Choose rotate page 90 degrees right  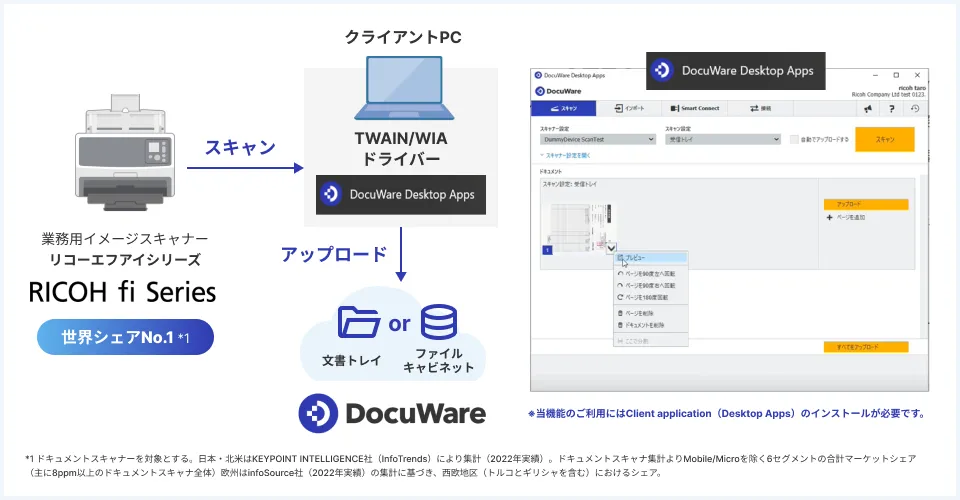pos(651,286)
